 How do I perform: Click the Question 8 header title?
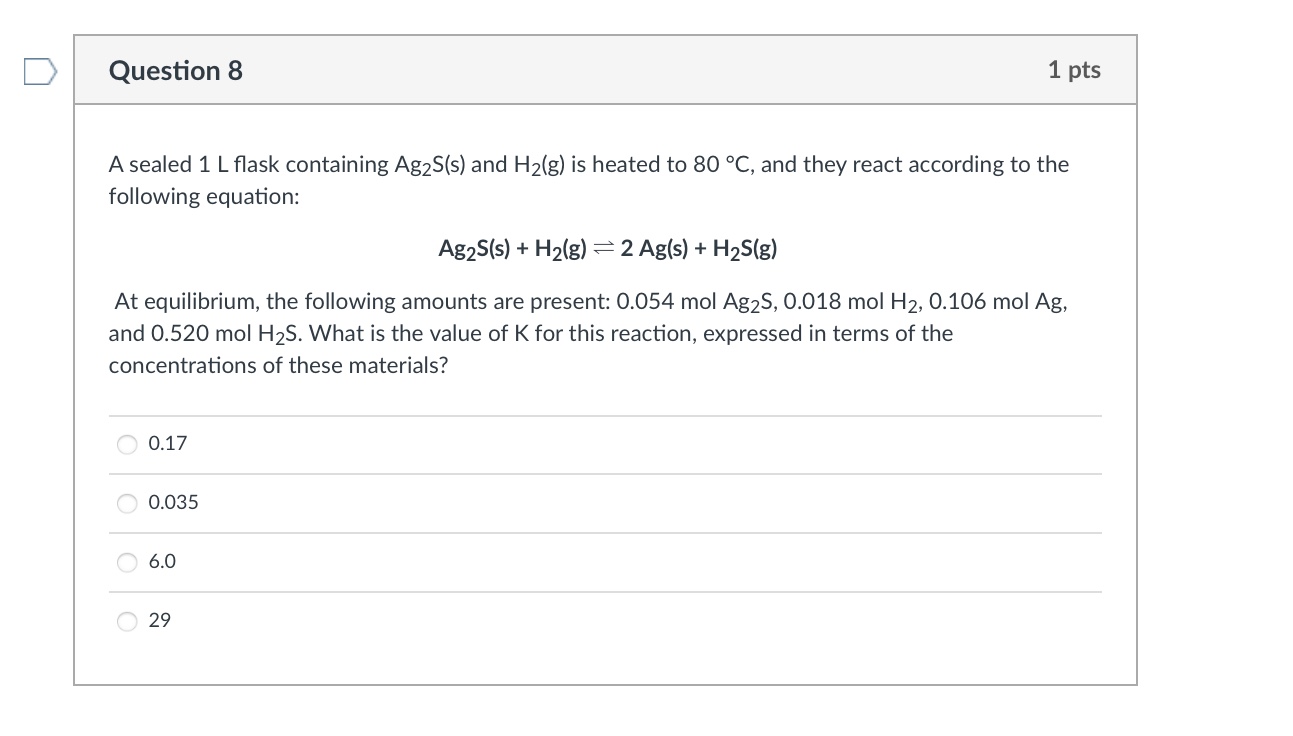pyautogui.click(x=176, y=70)
